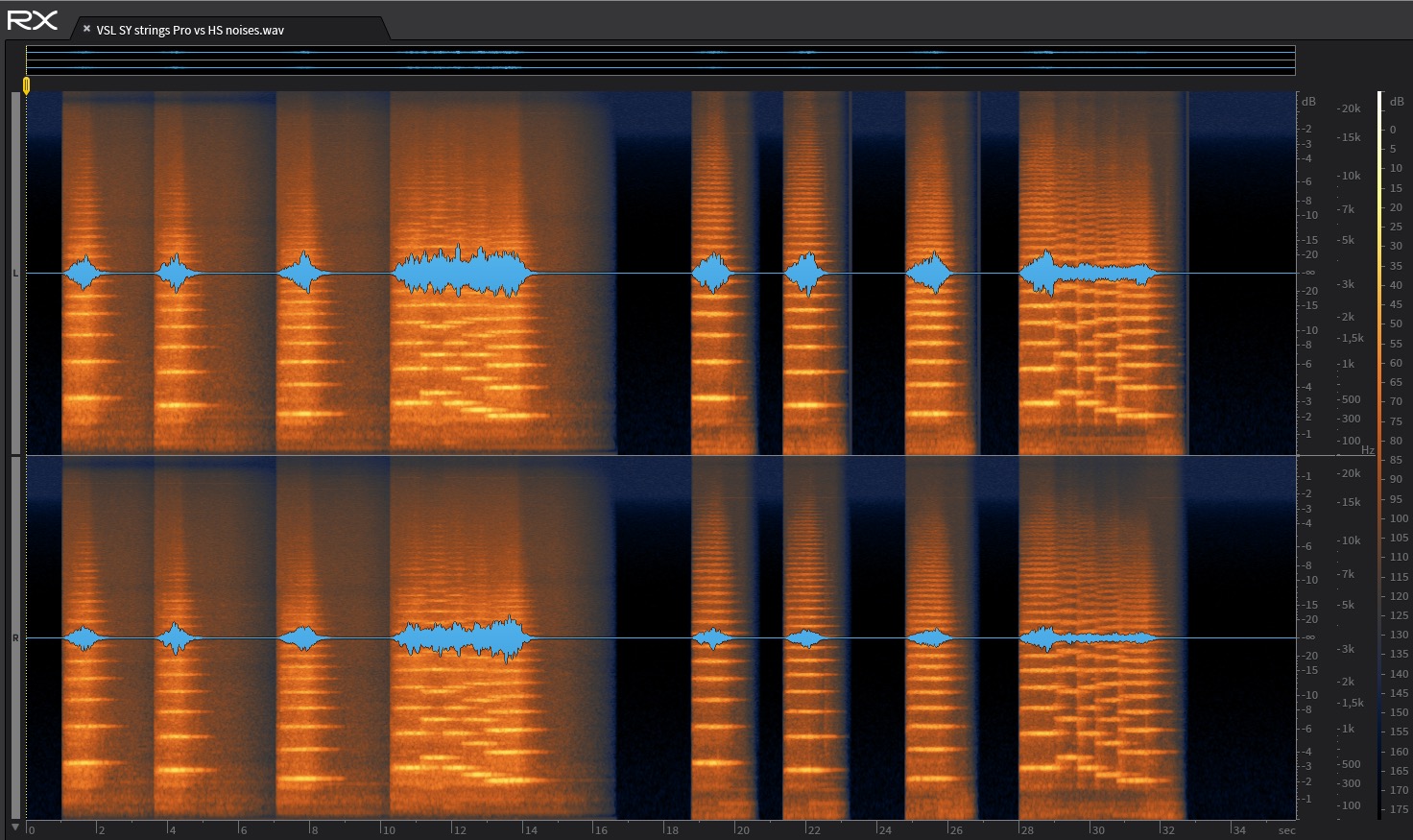This screenshot has height=840, width=1413.
Task: Click the sec unit label on the time ruler
Action: click(x=1287, y=830)
